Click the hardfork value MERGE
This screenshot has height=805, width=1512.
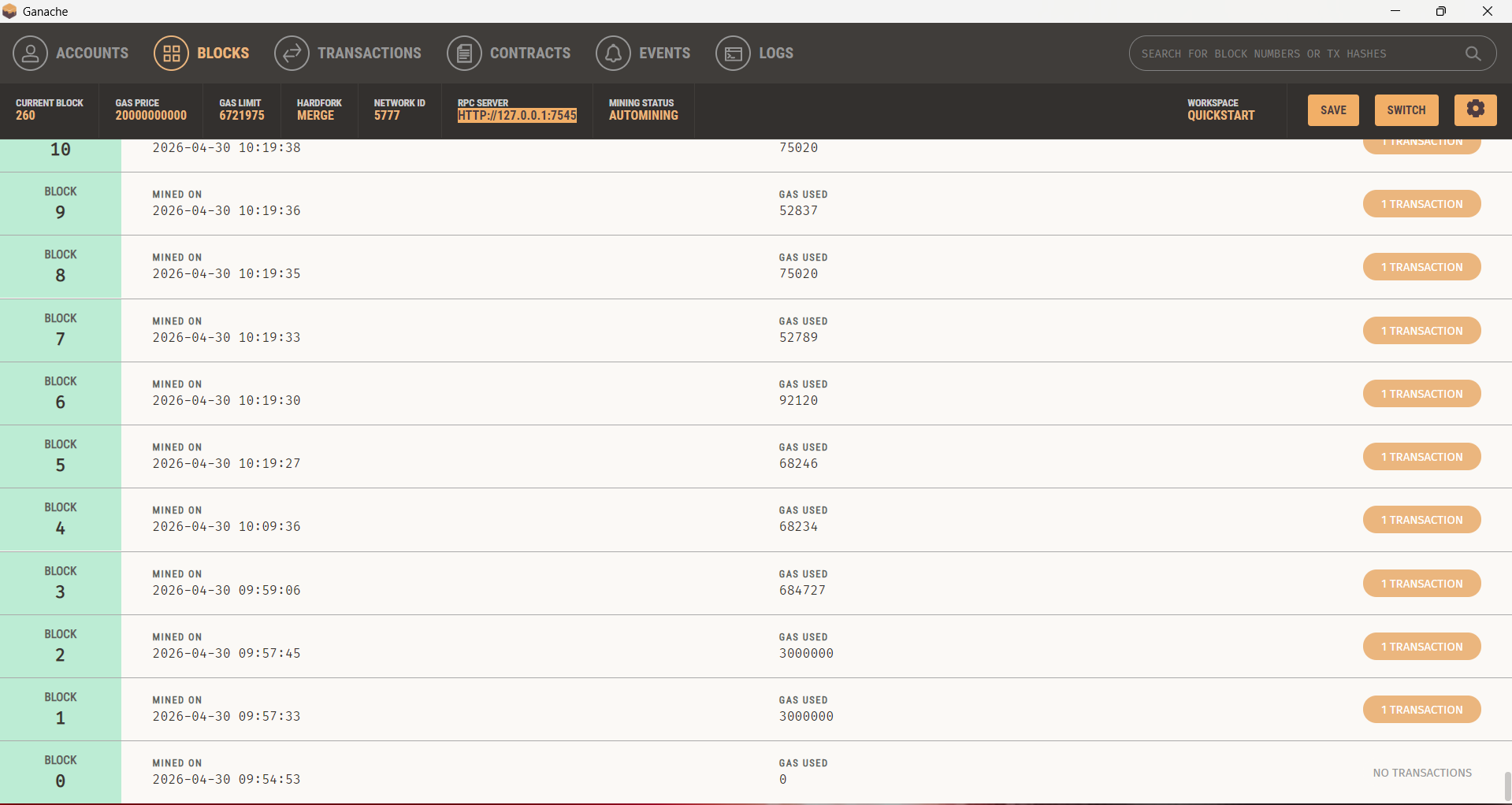[315, 115]
